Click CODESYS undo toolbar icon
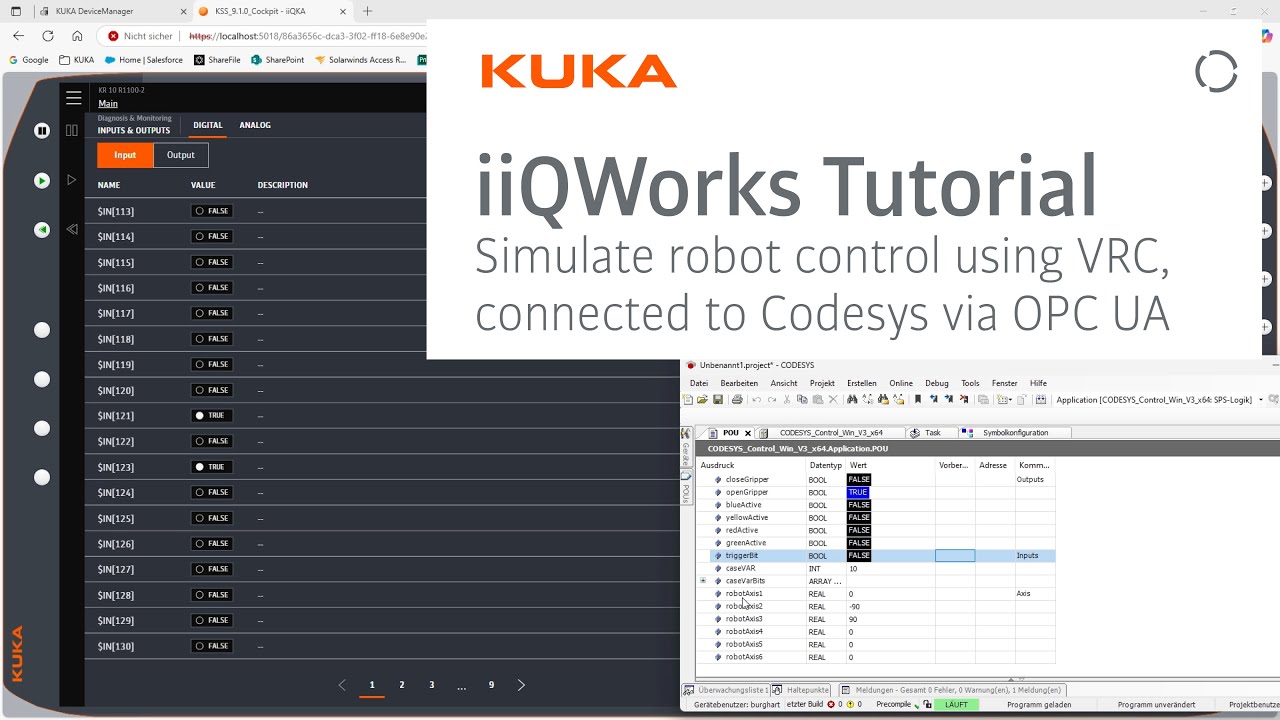Viewport: 1280px width, 720px height. 757,400
